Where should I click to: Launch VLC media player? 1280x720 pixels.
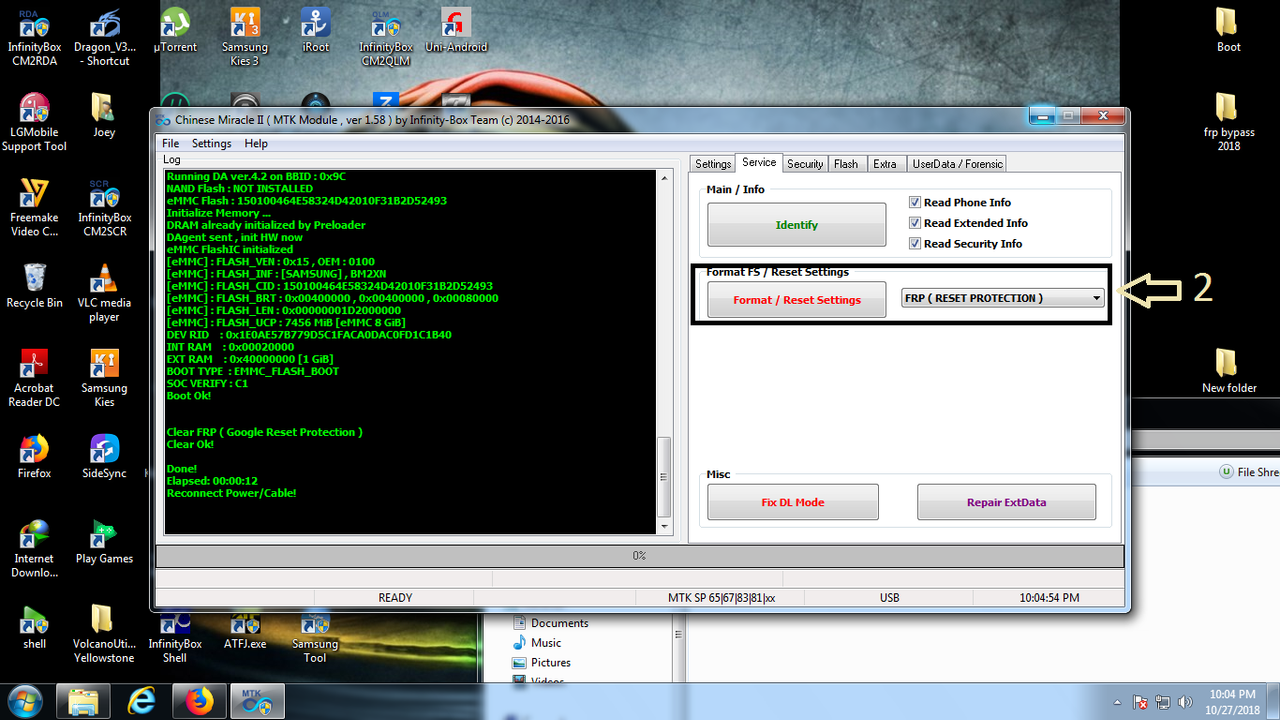tap(104, 293)
